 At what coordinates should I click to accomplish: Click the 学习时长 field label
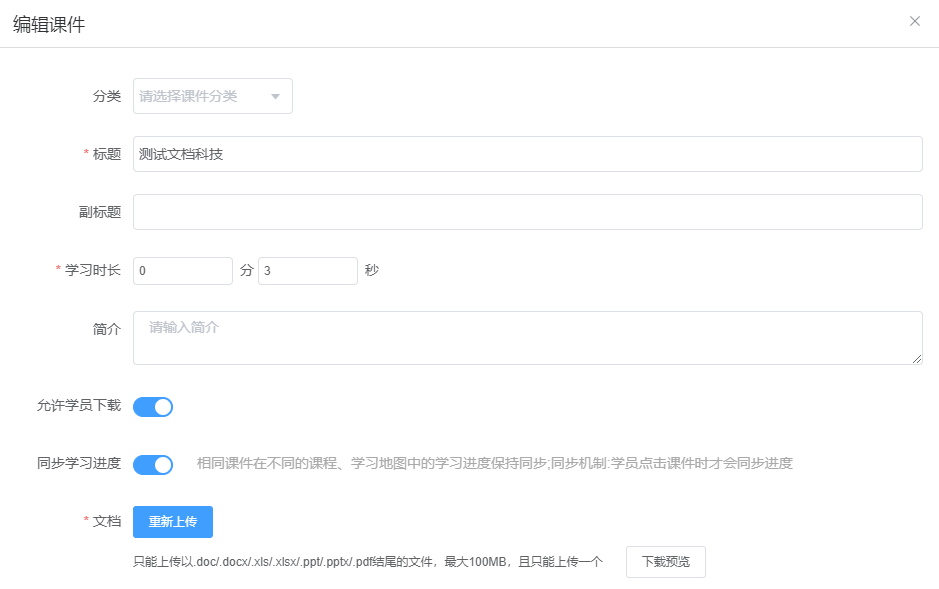(92, 270)
